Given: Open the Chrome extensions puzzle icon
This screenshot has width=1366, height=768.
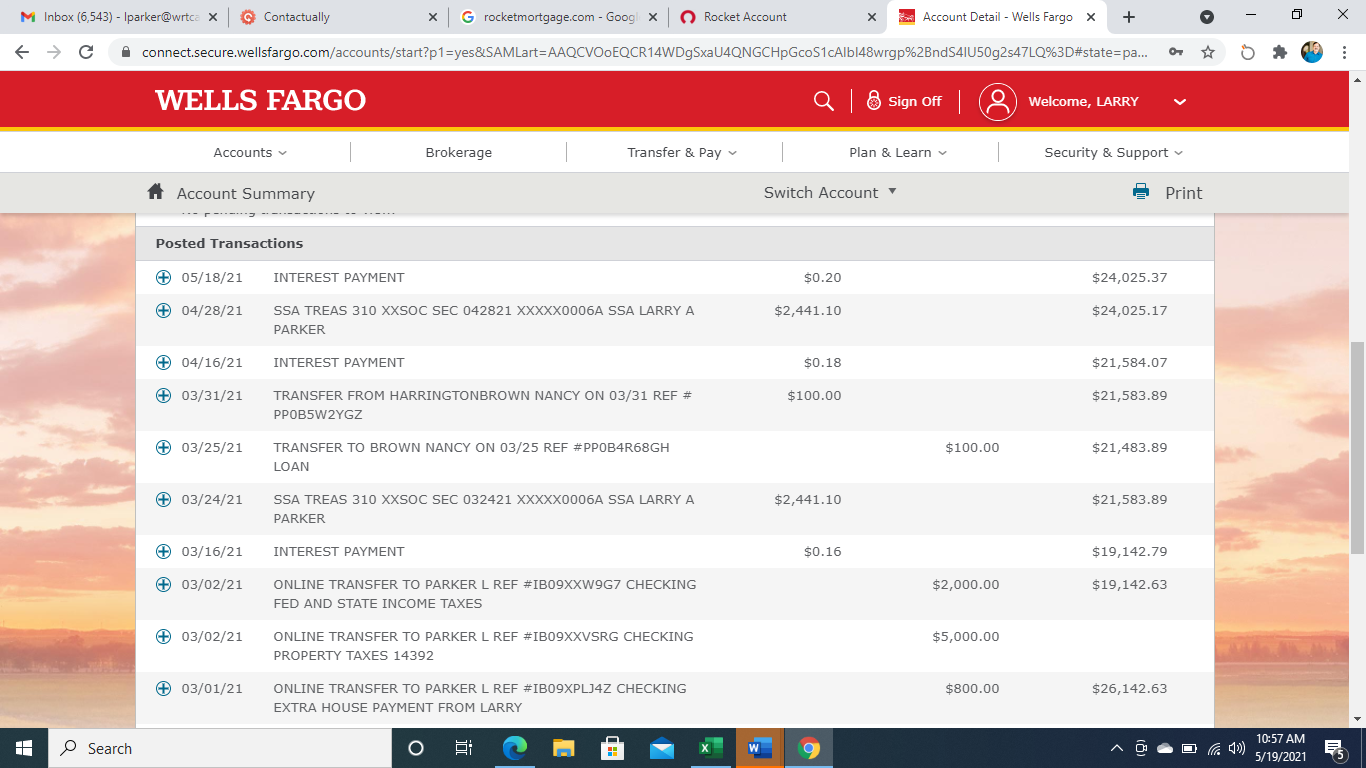Looking at the screenshot, I should [x=1280, y=52].
